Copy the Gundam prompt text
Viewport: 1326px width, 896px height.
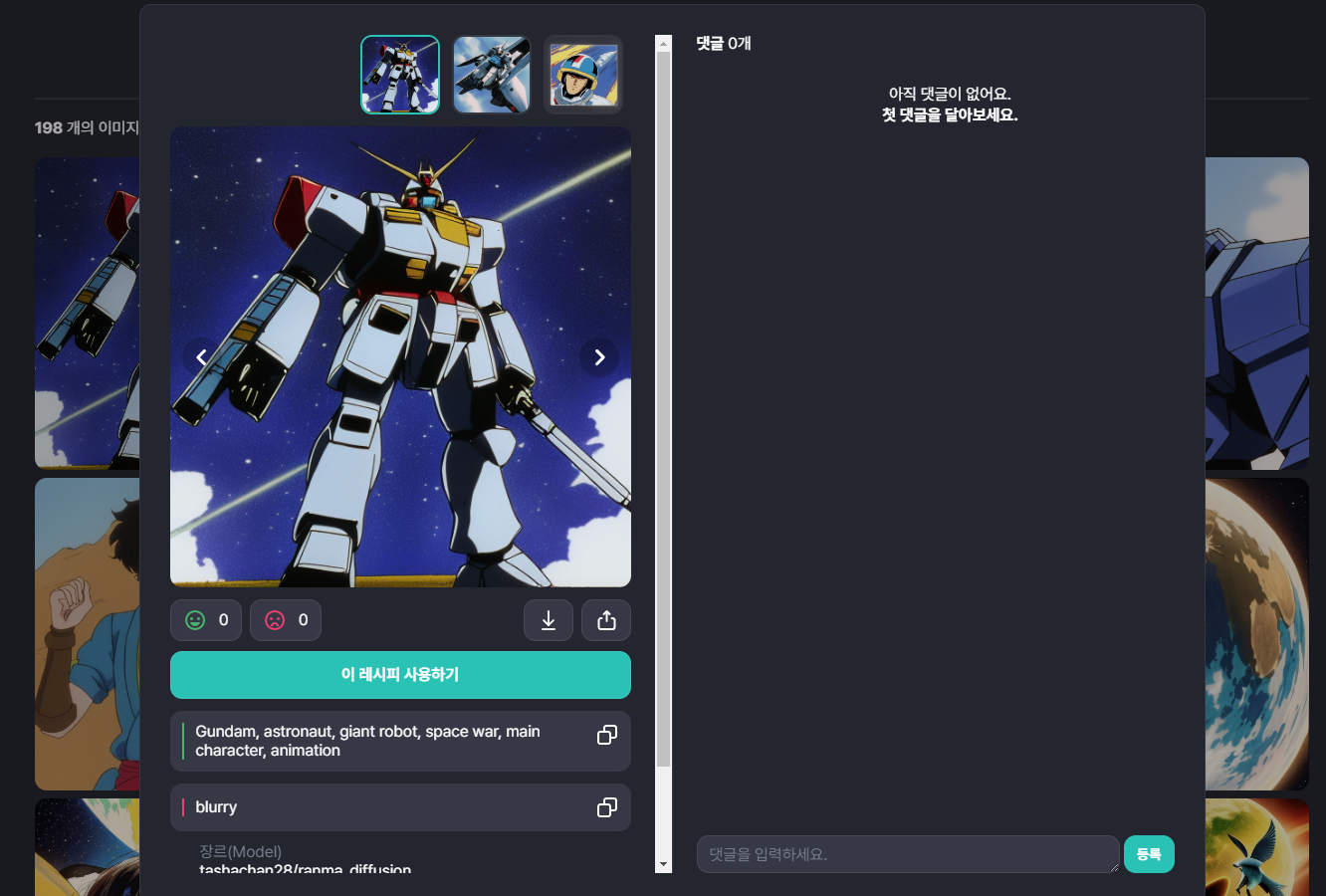click(x=606, y=735)
